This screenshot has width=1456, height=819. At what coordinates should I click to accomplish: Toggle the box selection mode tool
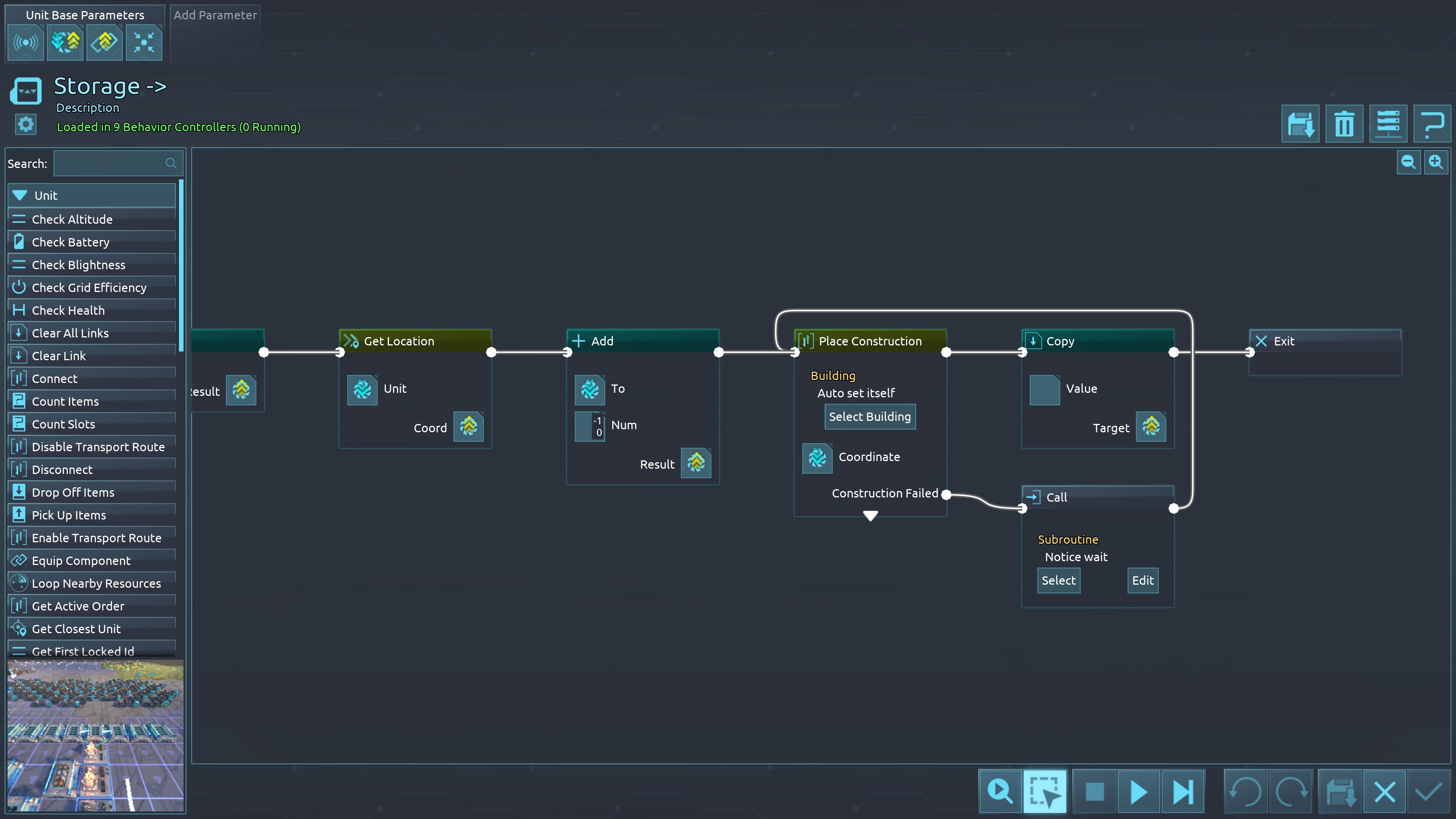1045,791
